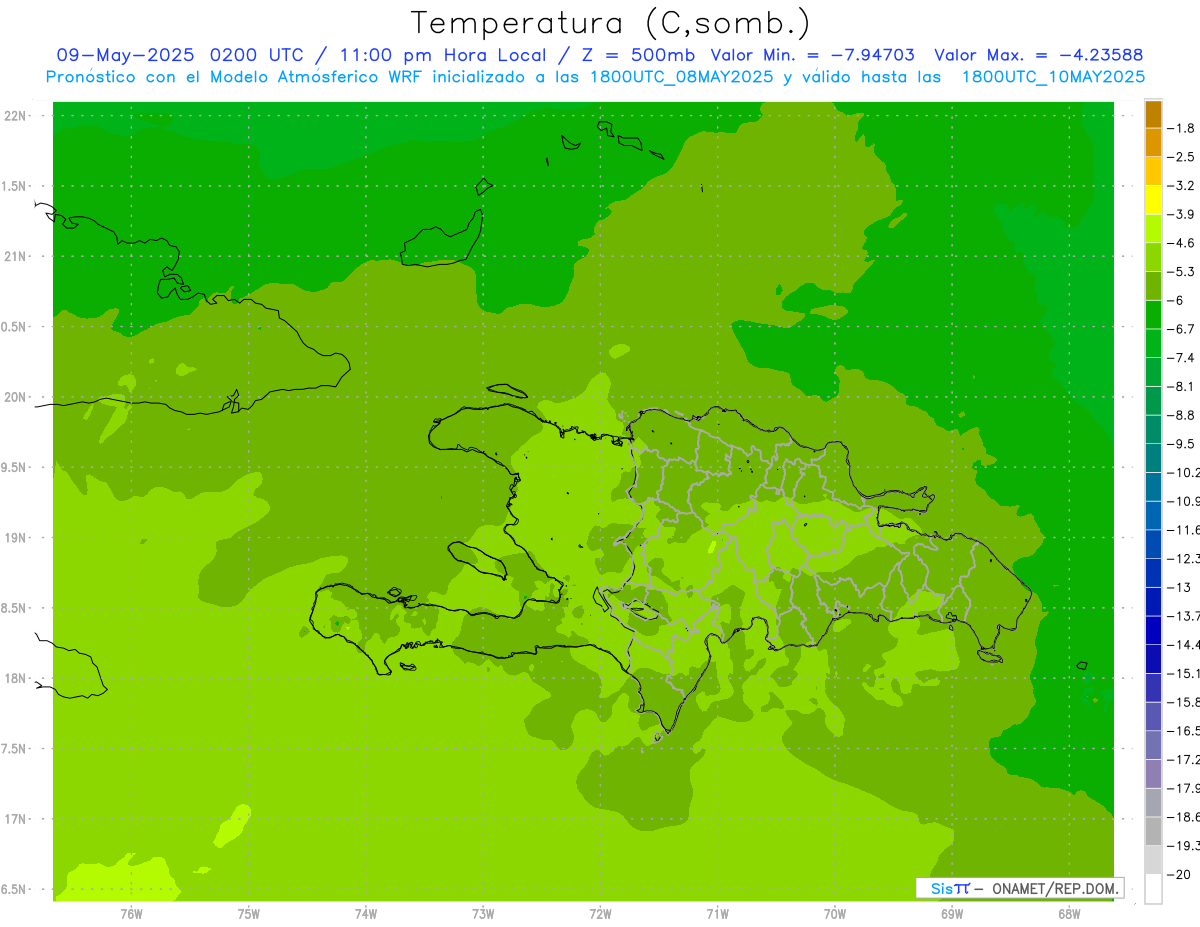Select the 'Valor Min. = -7.94703' text
The image size is (1200, 927).
(812, 55)
